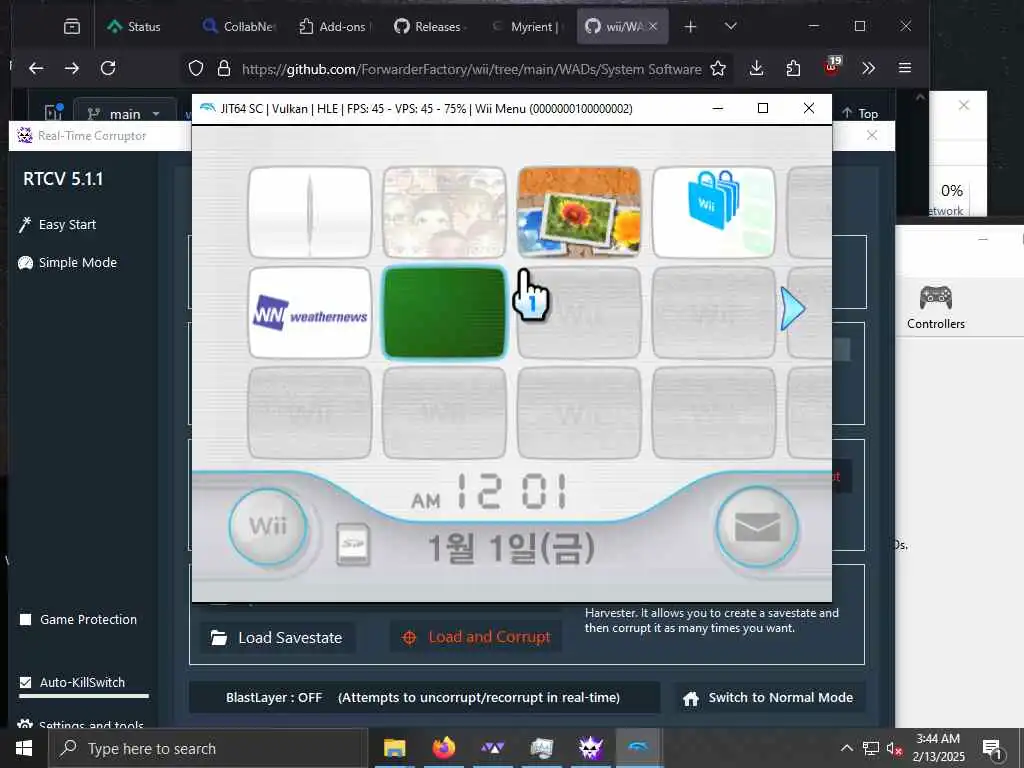The height and width of the screenshot is (768, 1024).
Task: Expand the list all tabs dropdown
Action: [x=731, y=27]
